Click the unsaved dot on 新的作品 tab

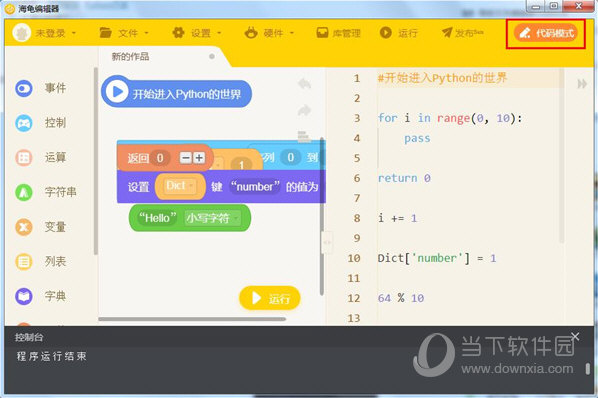coord(212,56)
